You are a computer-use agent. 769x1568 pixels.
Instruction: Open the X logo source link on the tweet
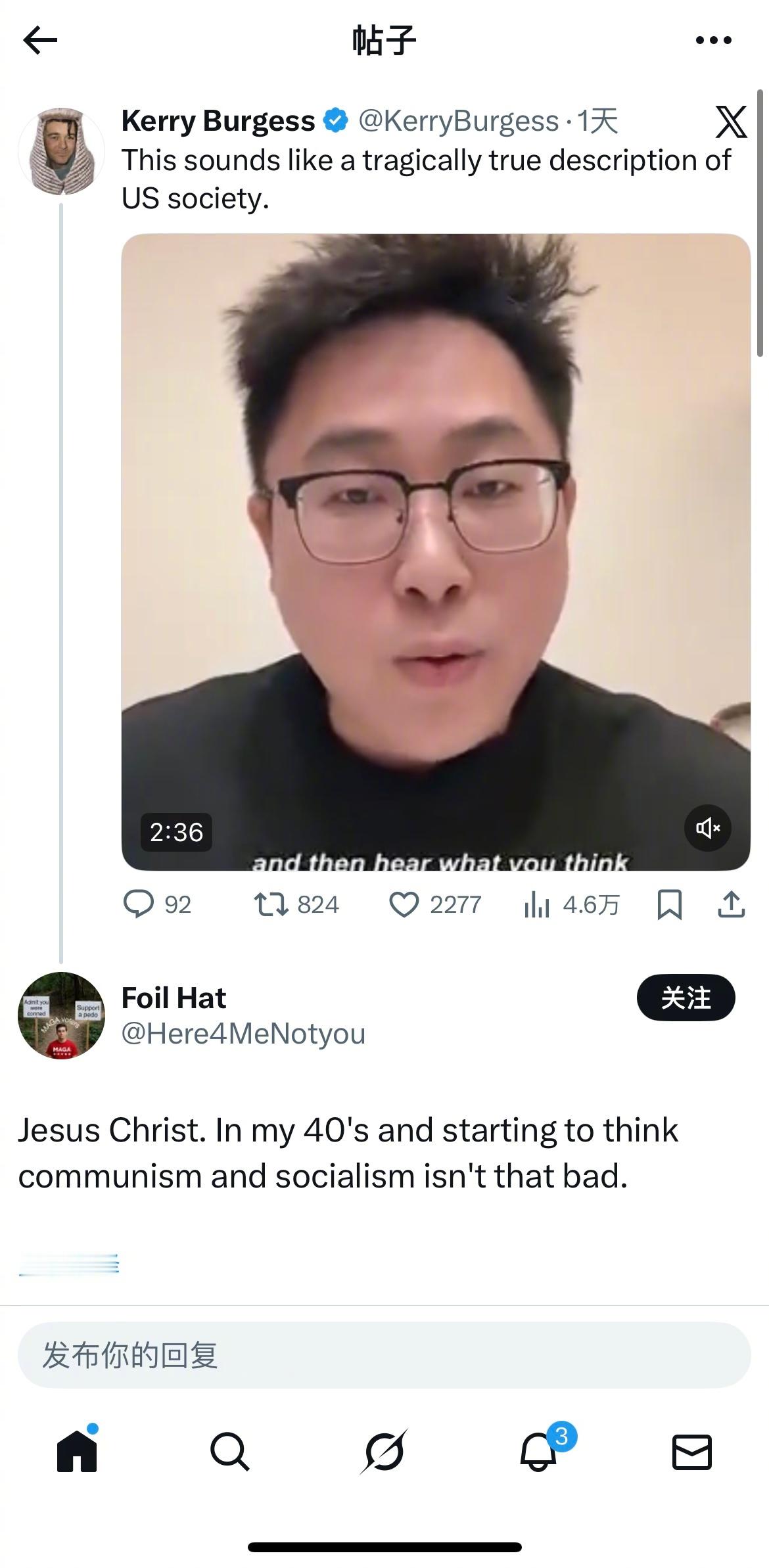pyautogui.click(x=732, y=123)
